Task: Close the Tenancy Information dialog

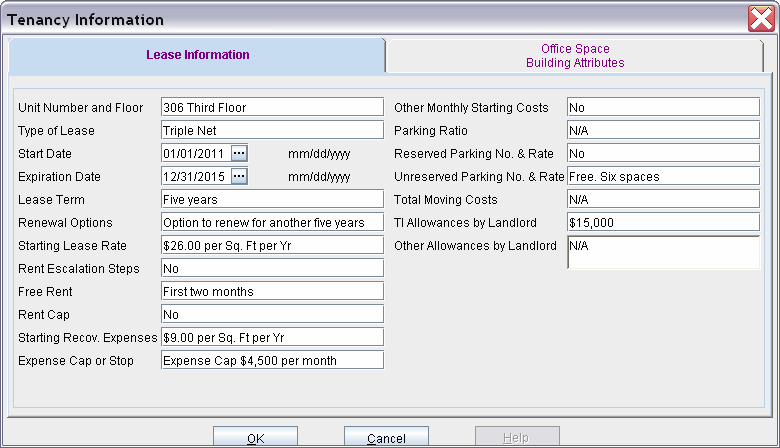Action: click(761, 19)
